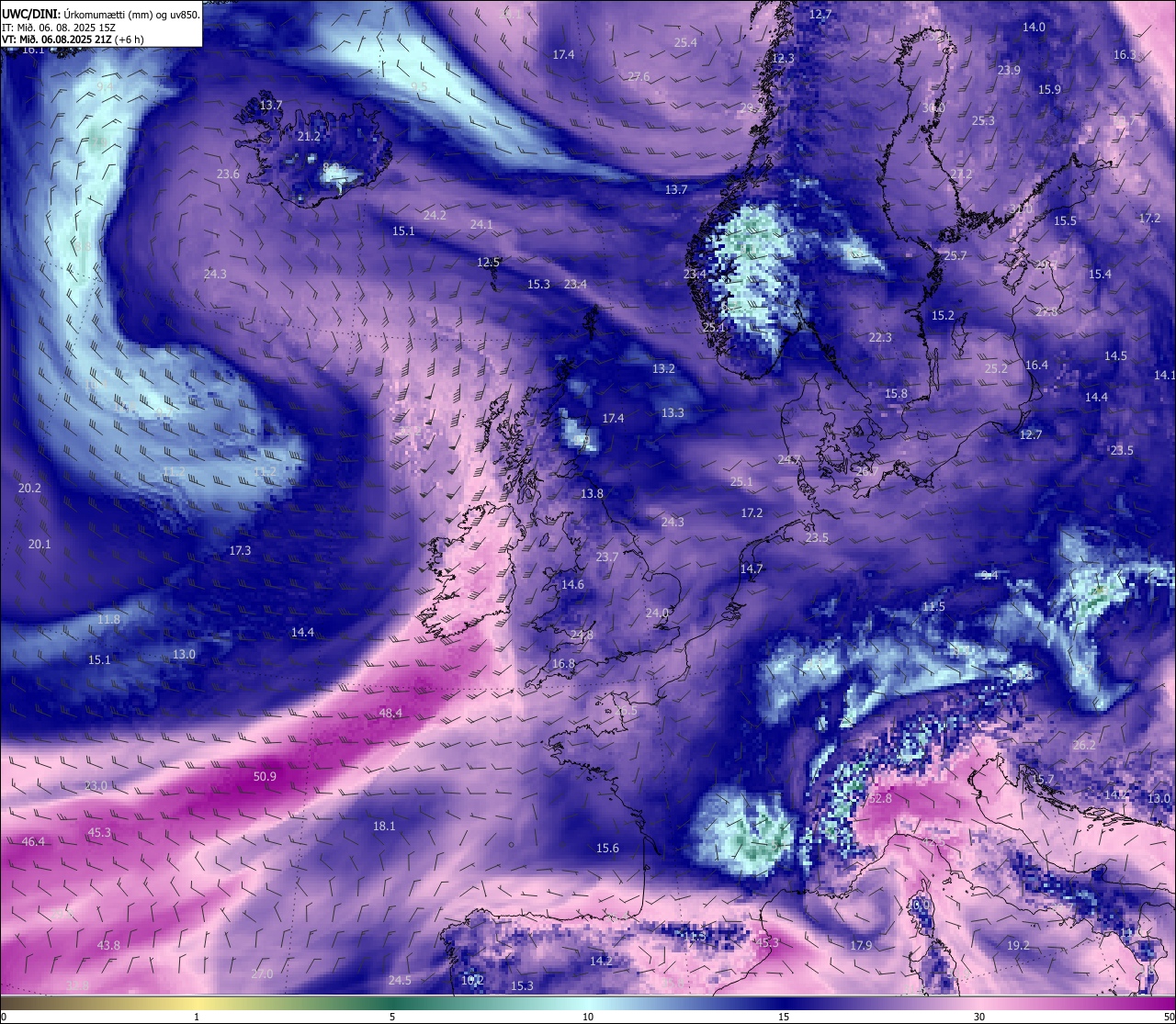Click the 14.6 value over Wales

[x=572, y=584]
